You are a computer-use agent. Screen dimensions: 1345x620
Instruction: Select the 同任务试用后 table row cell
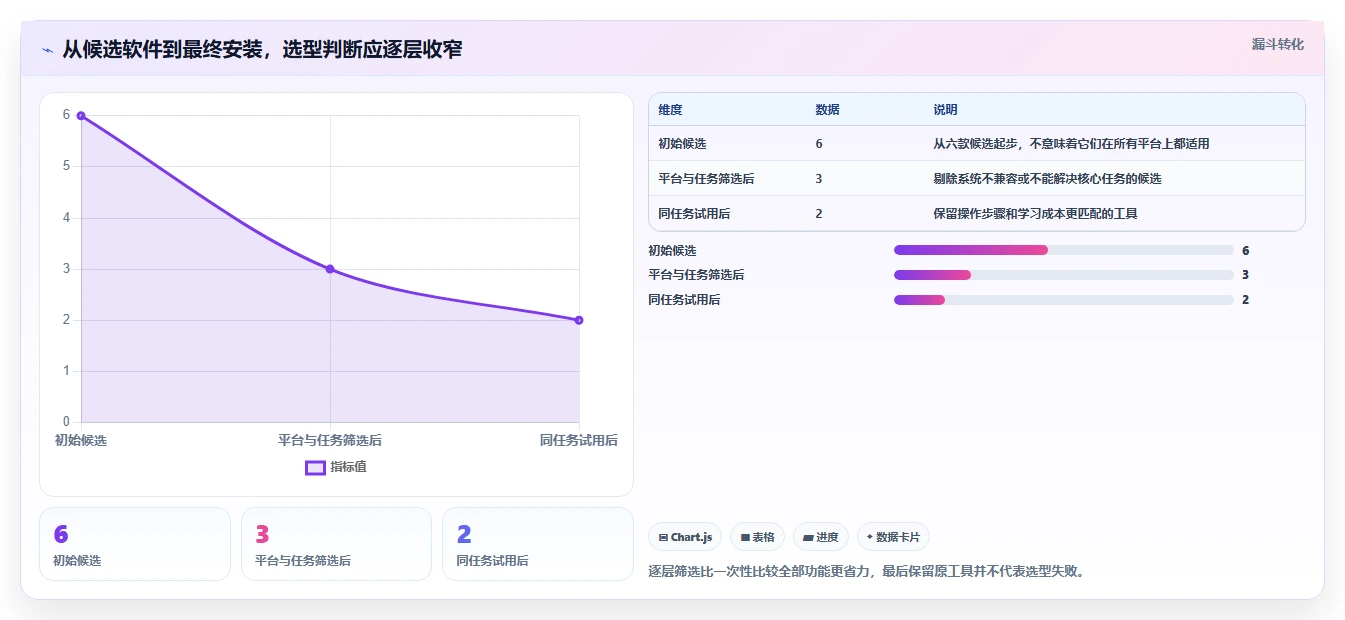pyautogui.click(x=694, y=214)
